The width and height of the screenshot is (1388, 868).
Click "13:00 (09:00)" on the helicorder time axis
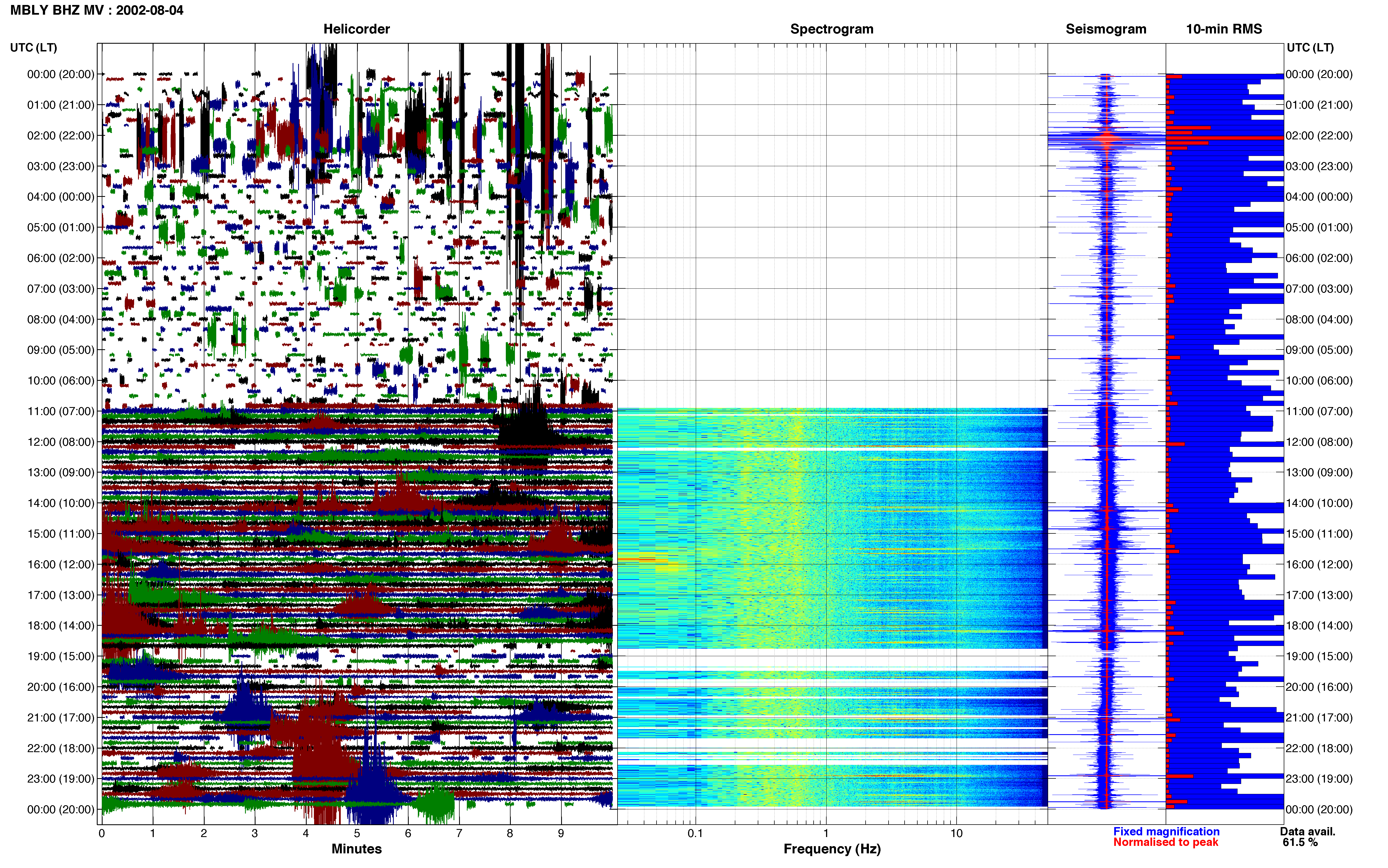(x=61, y=473)
